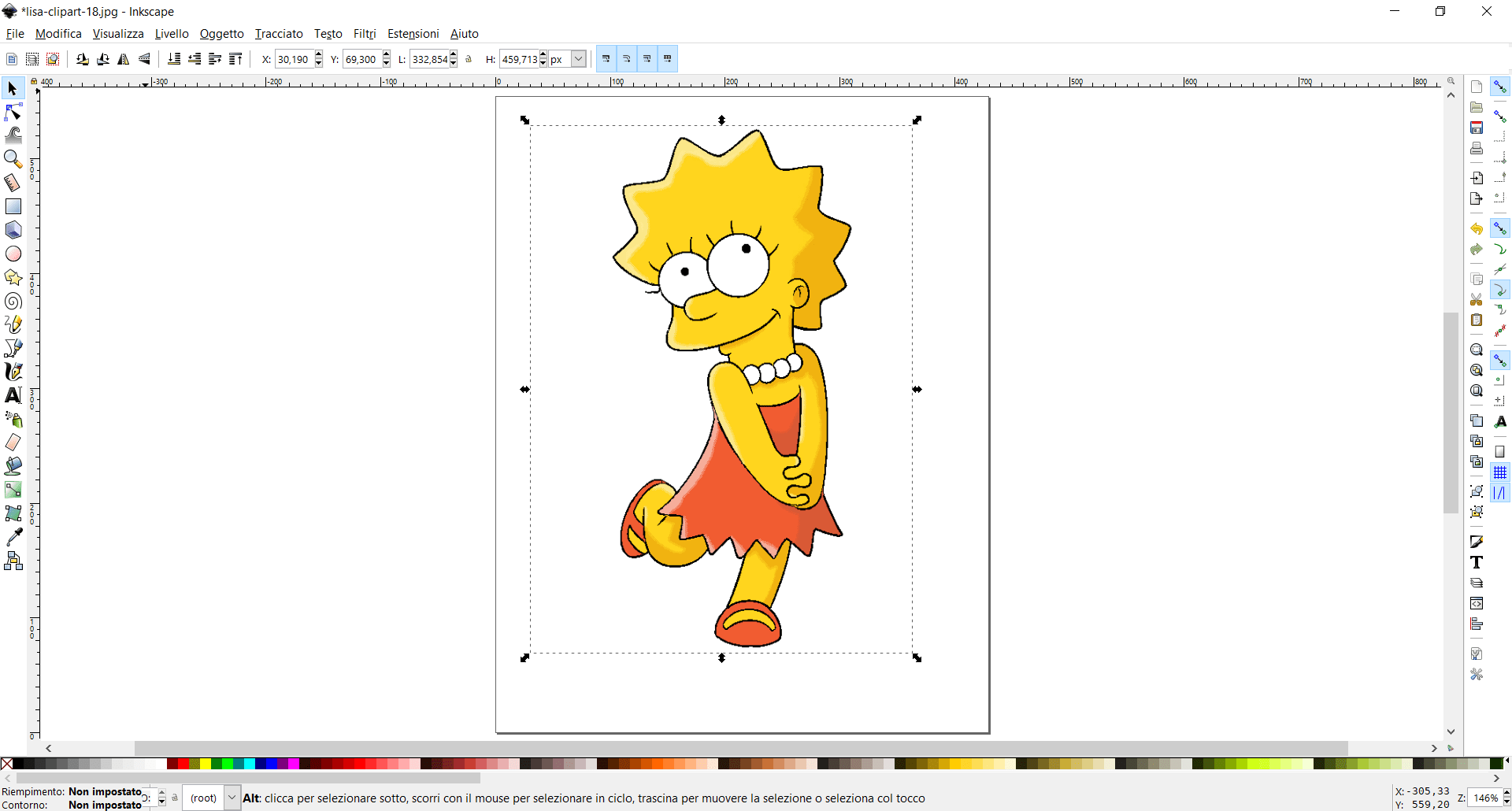
Task: Click the X coordinate input field
Action: (294, 59)
